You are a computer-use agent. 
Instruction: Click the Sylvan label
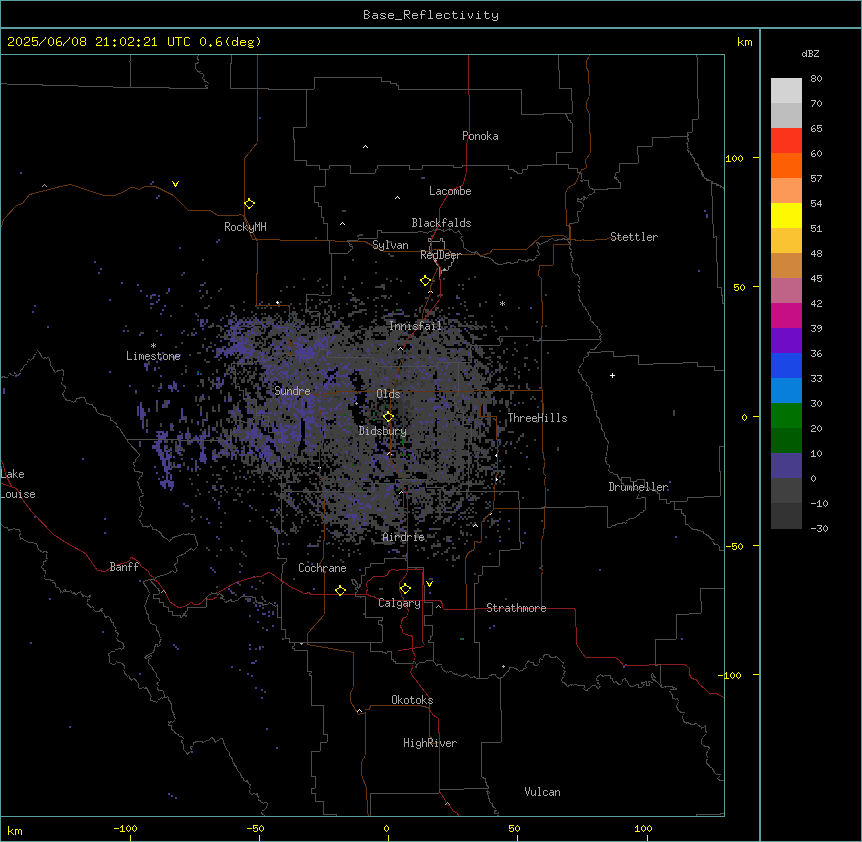point(390,245)
